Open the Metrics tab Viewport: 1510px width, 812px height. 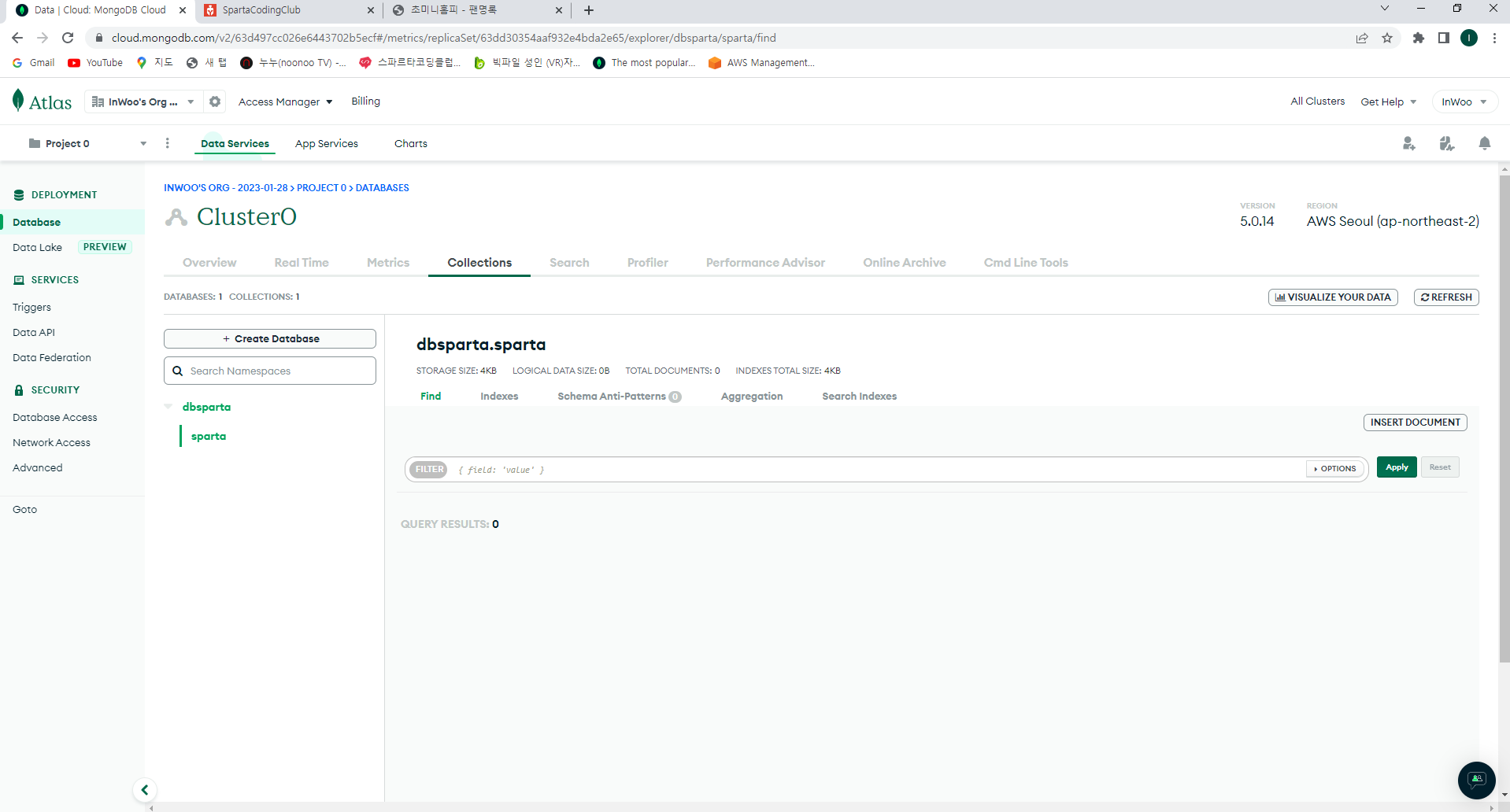[x=388, y=263]
